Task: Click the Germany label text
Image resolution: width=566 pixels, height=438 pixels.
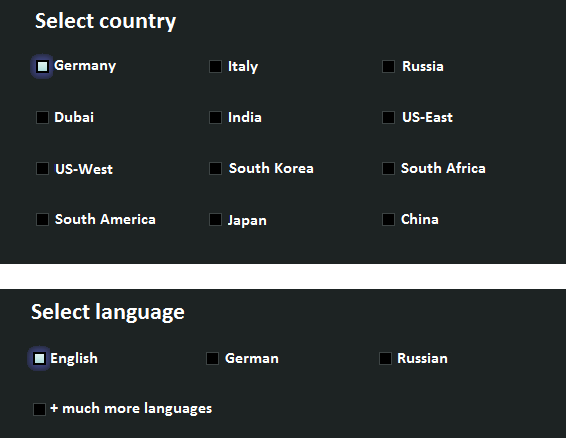Action: point(85,66)
